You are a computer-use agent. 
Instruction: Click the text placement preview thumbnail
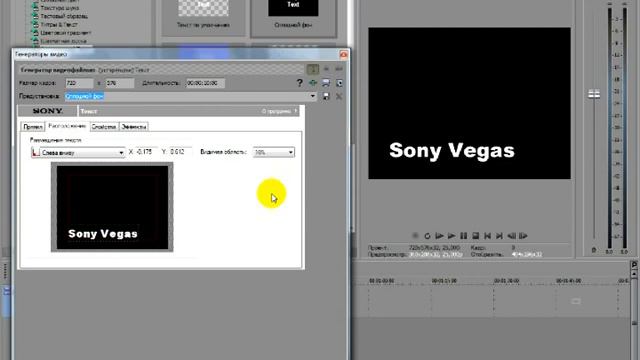(x=112, y=207)
